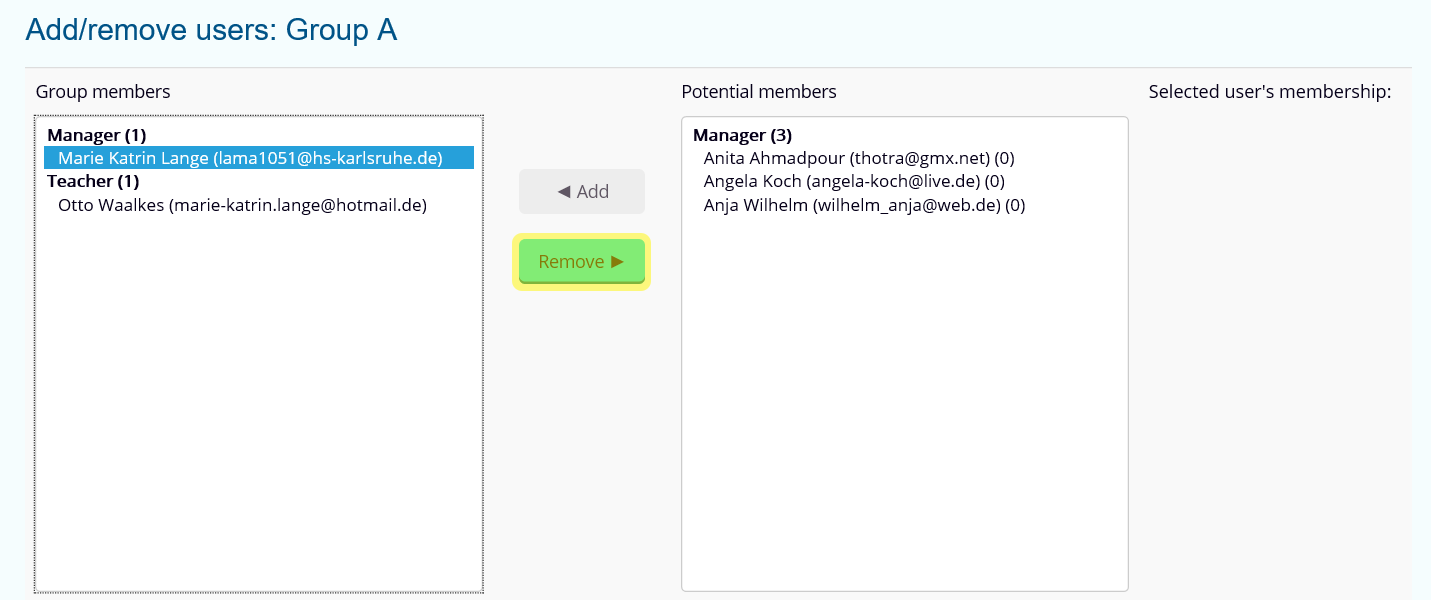Select Otto Waalkes in Group members

(x=242, y=205)
